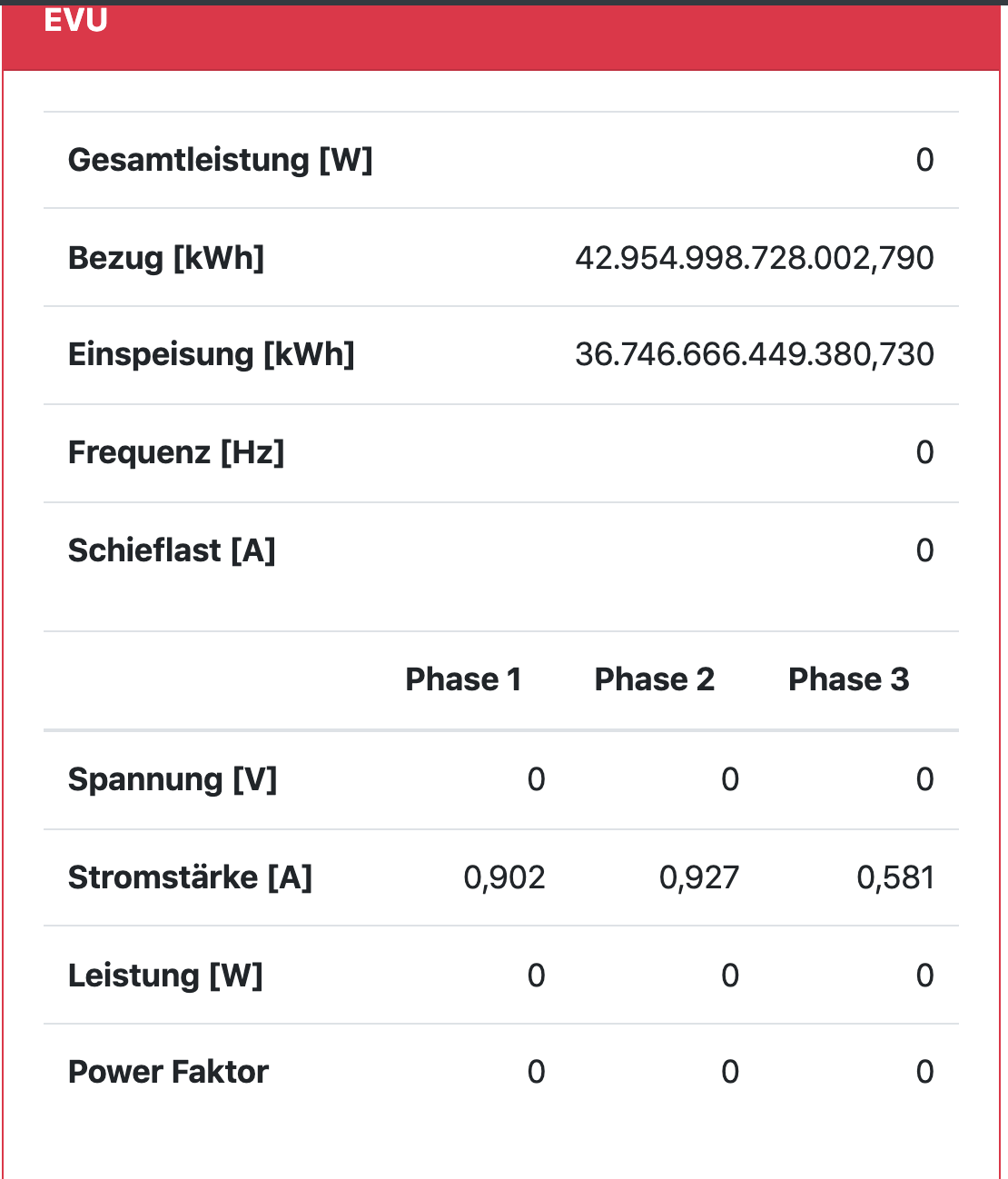Select the Spannung [V] row label
The width and height of the screenshot is (1008, 1179).
coord(173,779)
